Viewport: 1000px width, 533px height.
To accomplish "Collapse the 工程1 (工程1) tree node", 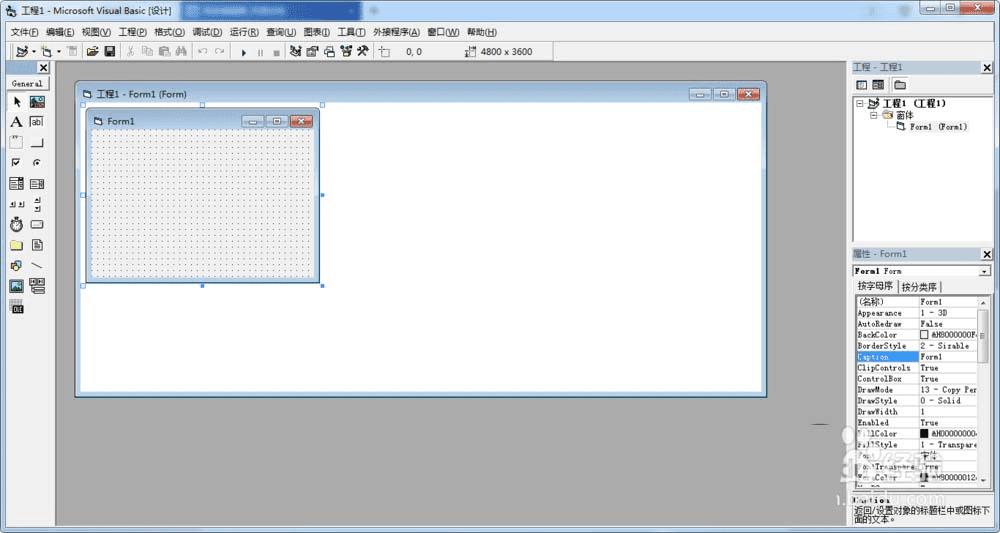I will pos(860,103).
